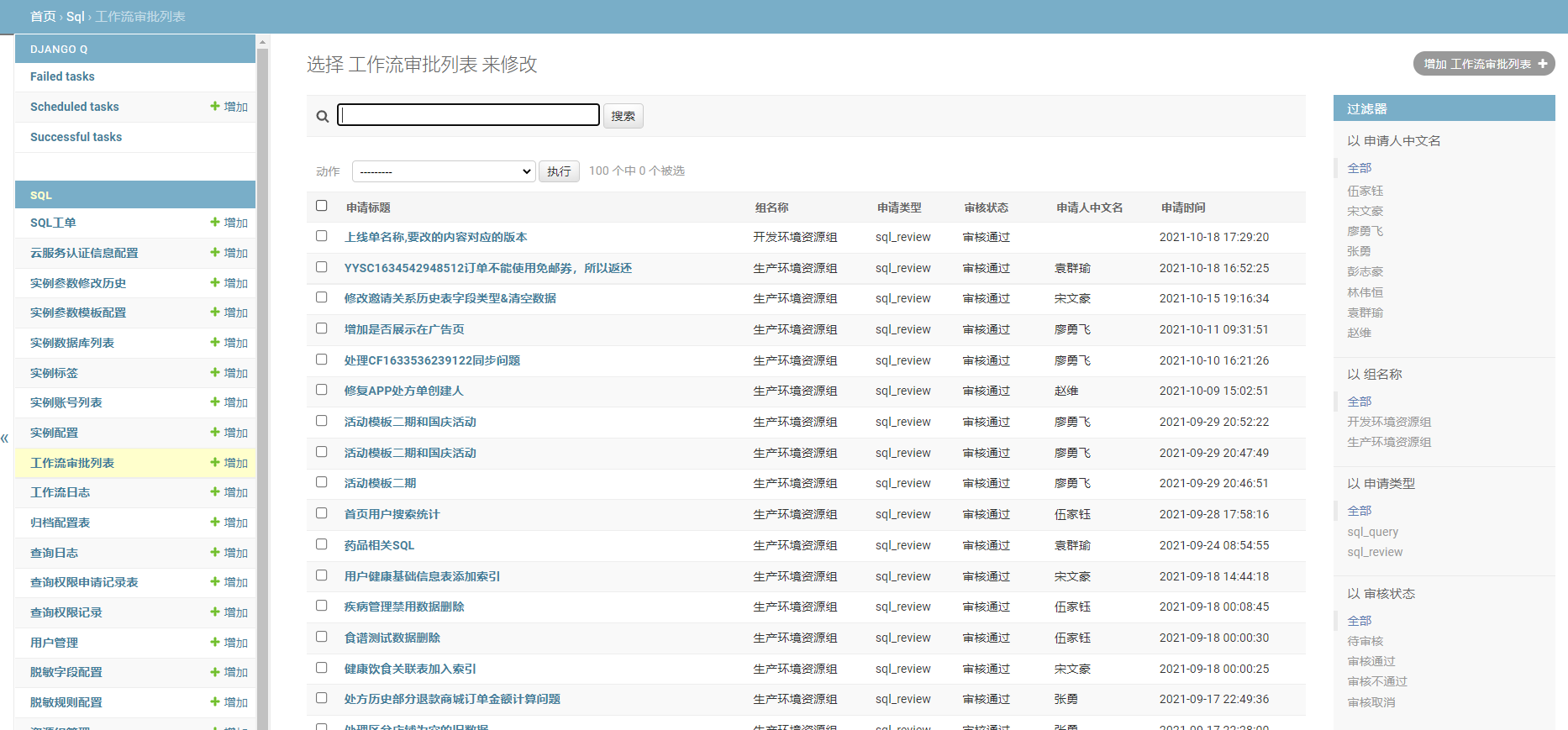
Task: Click the plus icon for 脱敏规则配置
Action: coord(215,701)
